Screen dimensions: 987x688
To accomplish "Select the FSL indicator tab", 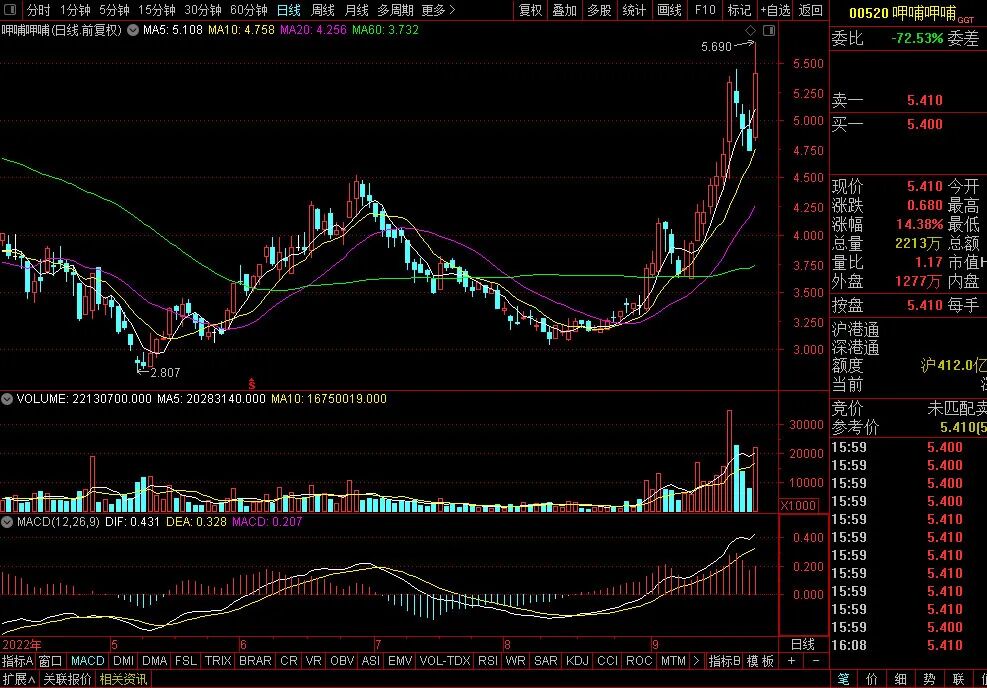I will [186, 661].
